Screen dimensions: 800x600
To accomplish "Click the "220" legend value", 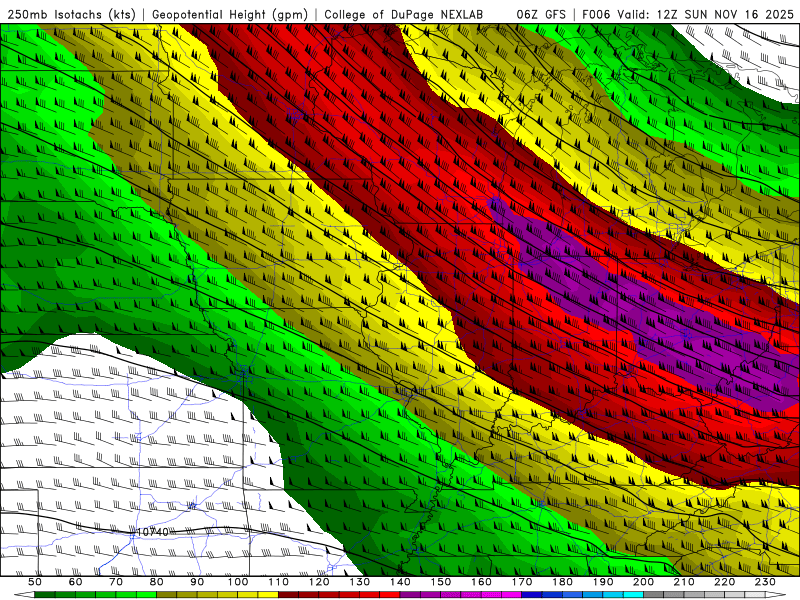I will coord(724,582).
